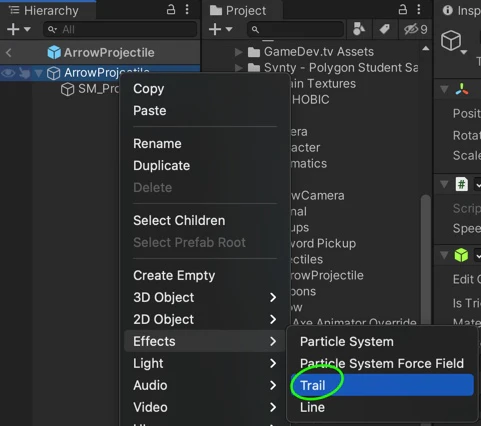The width and height of the screenshot is (481, 426).
Task: Choose Copy from the context menu
Action: [149, 89]
